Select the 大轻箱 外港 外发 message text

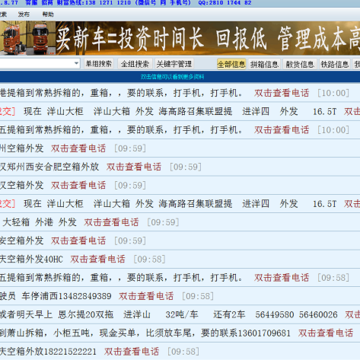(x=39, y=222)
